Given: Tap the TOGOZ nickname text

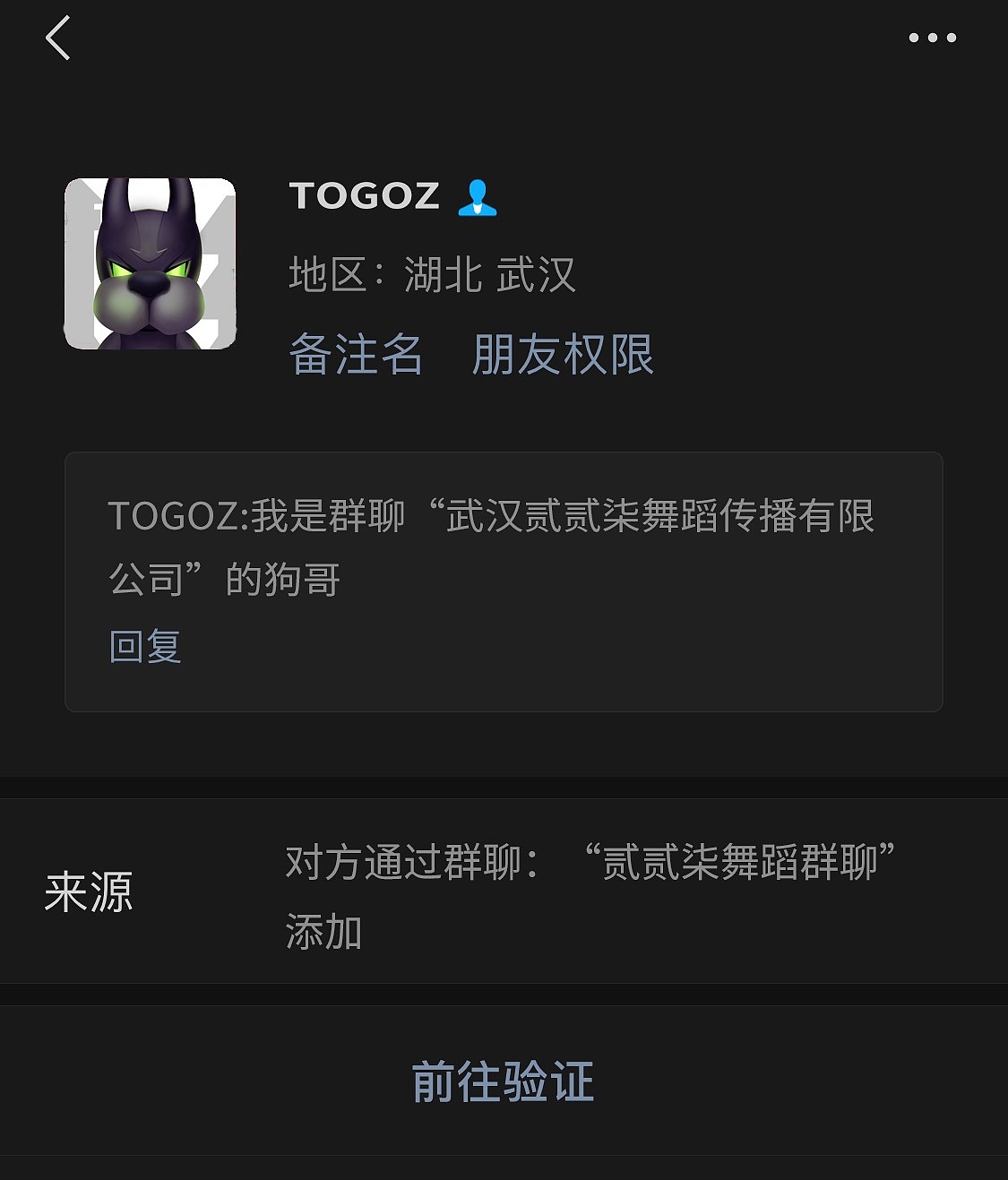Looking at the screenshot, I should pos(364,196).
